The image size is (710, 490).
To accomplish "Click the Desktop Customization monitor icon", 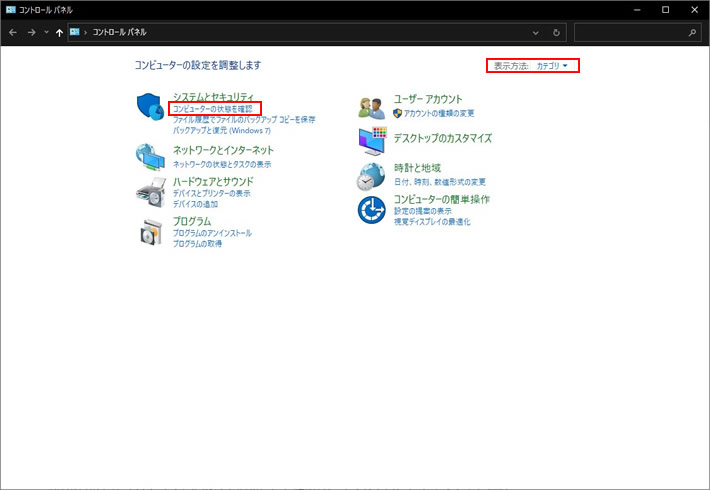I will tap(372, 141).
